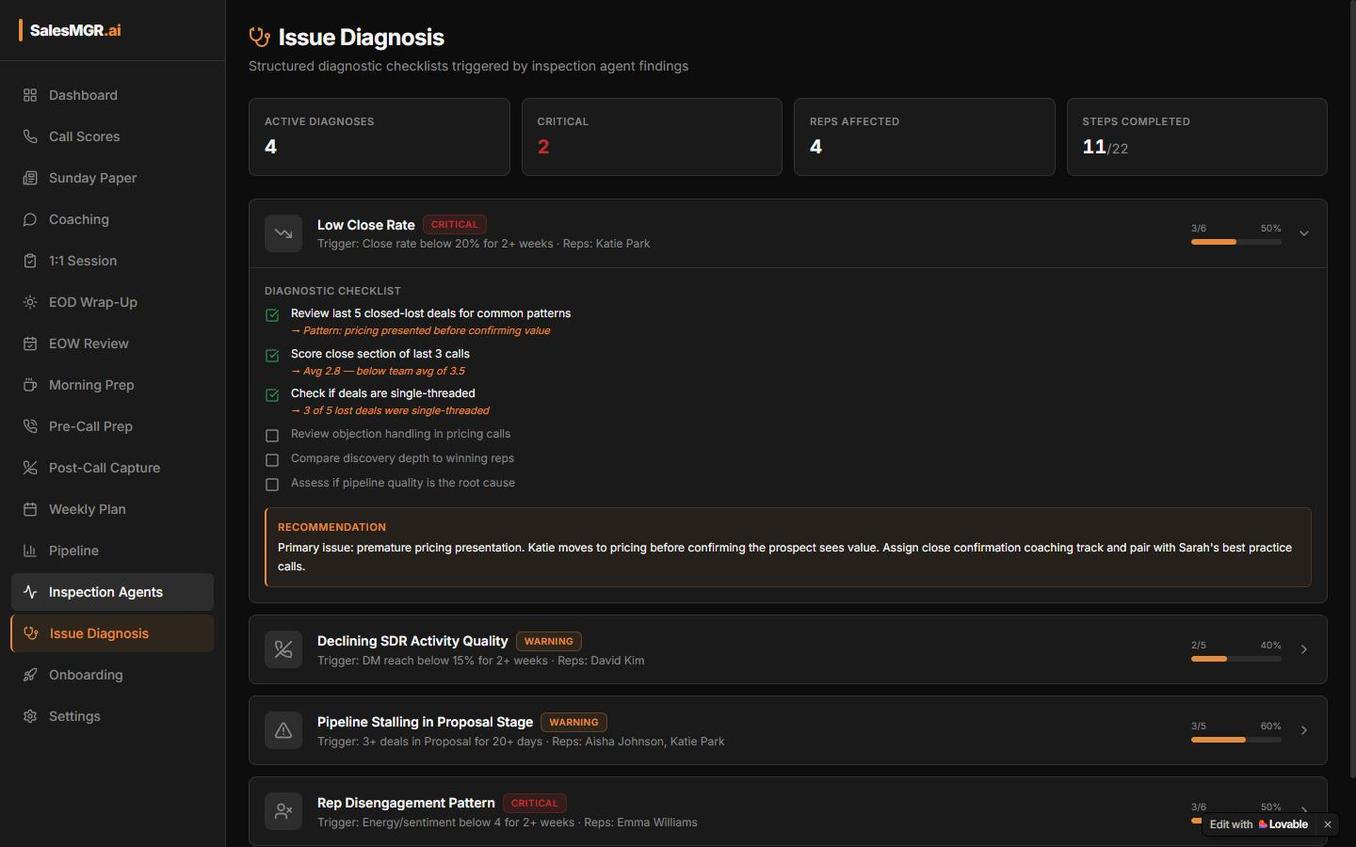Viewport: 1356px width, 847px height.
Task: Click the RECOMMENDATION heading text
Action: click(332, 527)
